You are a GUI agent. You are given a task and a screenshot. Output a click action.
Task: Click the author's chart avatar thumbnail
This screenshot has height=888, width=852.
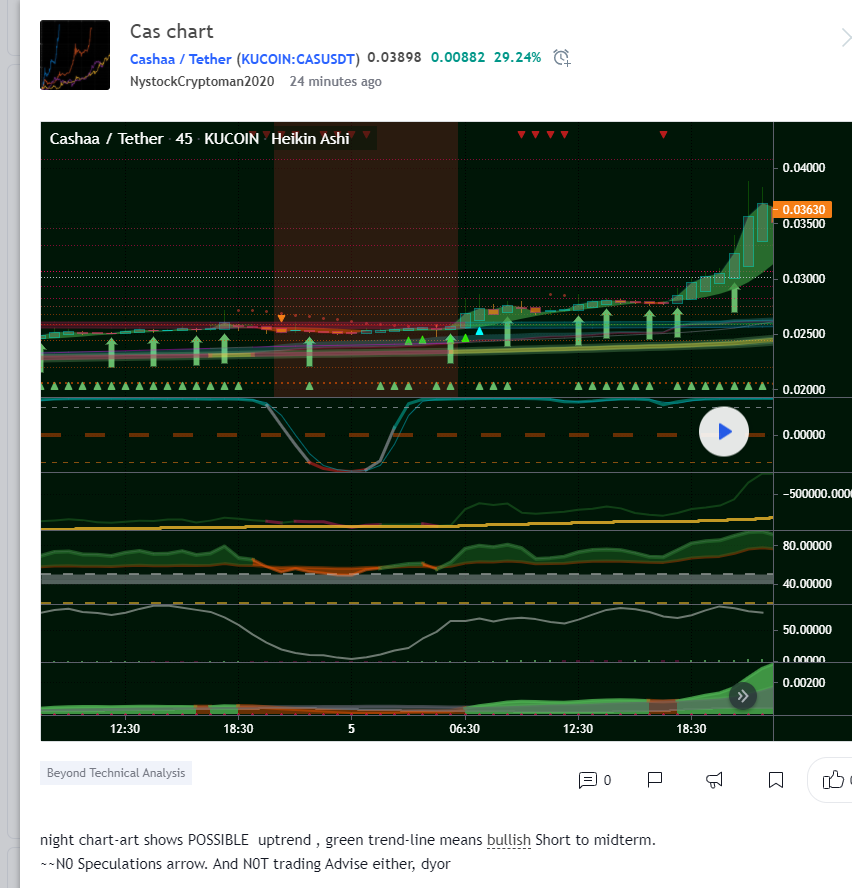[x=75, y=55]
